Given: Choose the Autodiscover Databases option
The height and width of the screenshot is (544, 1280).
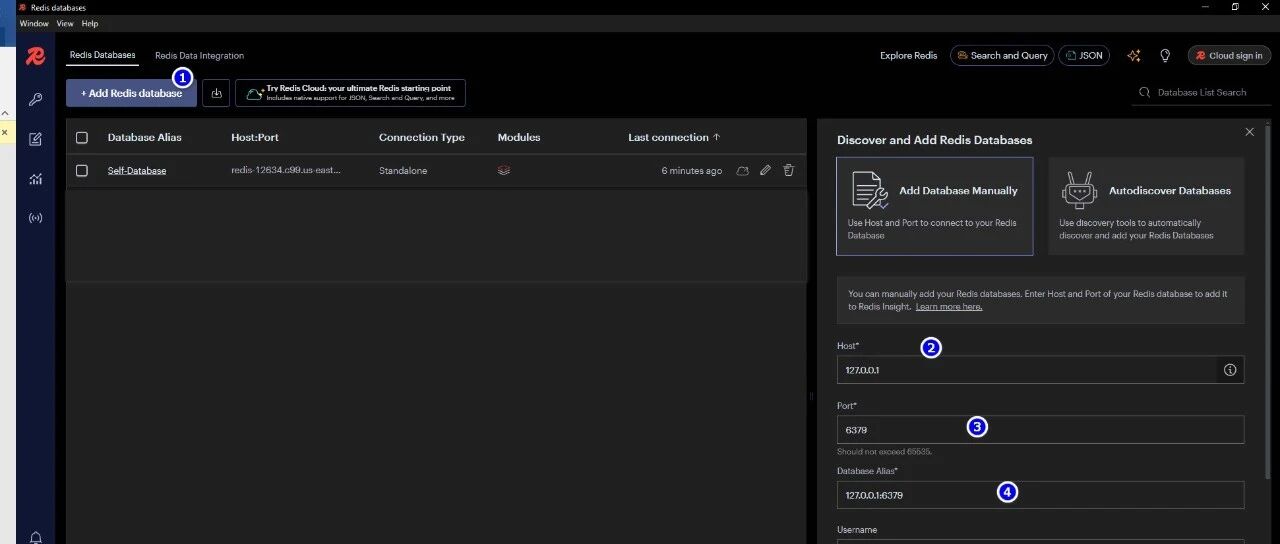Looking at the screenshot, I should 1146,205.
